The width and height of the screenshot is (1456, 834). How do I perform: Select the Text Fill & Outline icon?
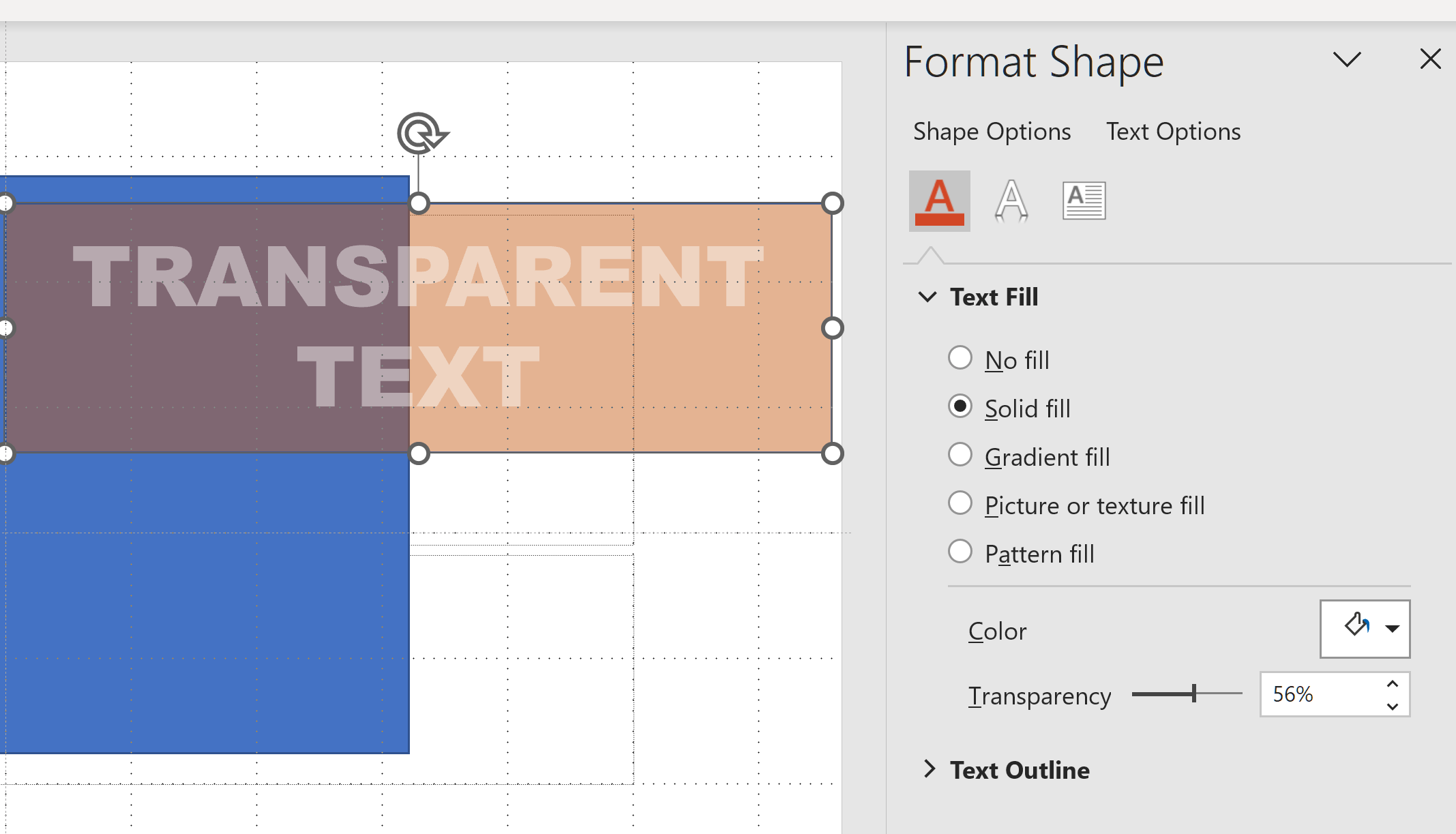(x=939, y=201)
